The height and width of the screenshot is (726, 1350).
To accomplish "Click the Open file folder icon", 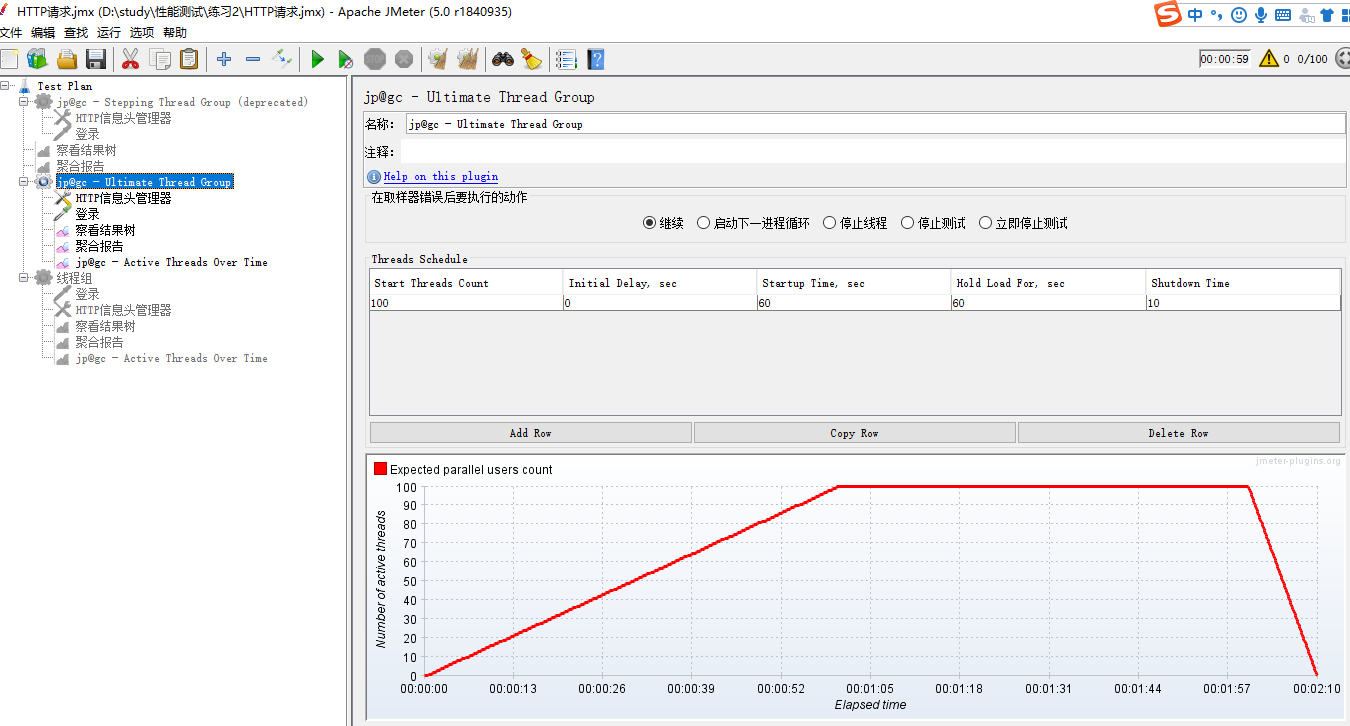I will pos(66,59).
